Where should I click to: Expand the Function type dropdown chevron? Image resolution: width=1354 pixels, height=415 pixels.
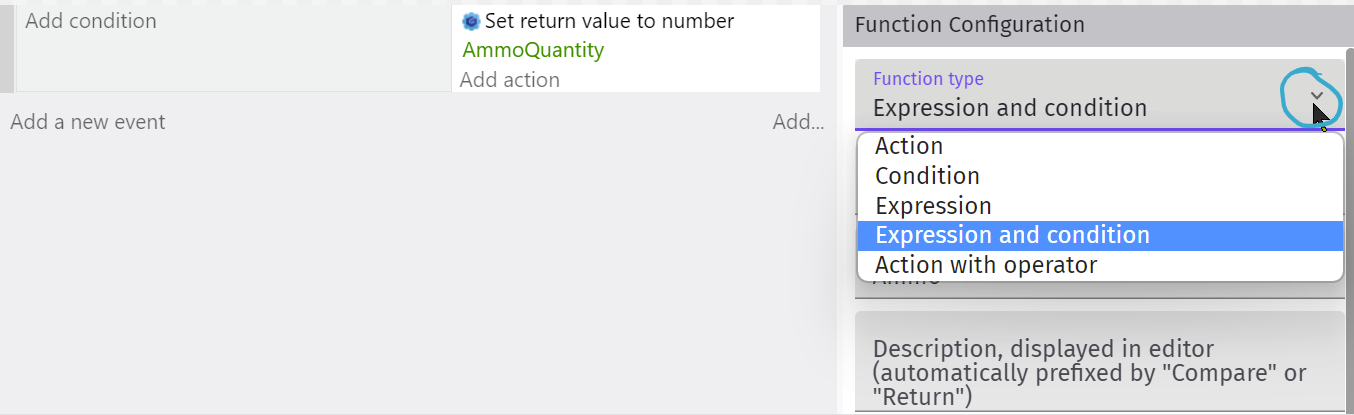[x=1317, y=96]
